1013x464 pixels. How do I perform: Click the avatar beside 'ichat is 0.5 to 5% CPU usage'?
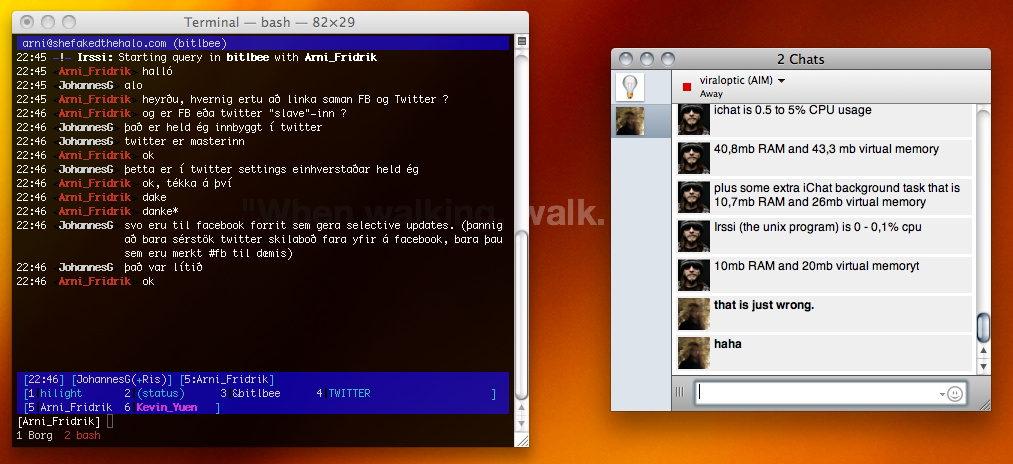pos(694,119)
